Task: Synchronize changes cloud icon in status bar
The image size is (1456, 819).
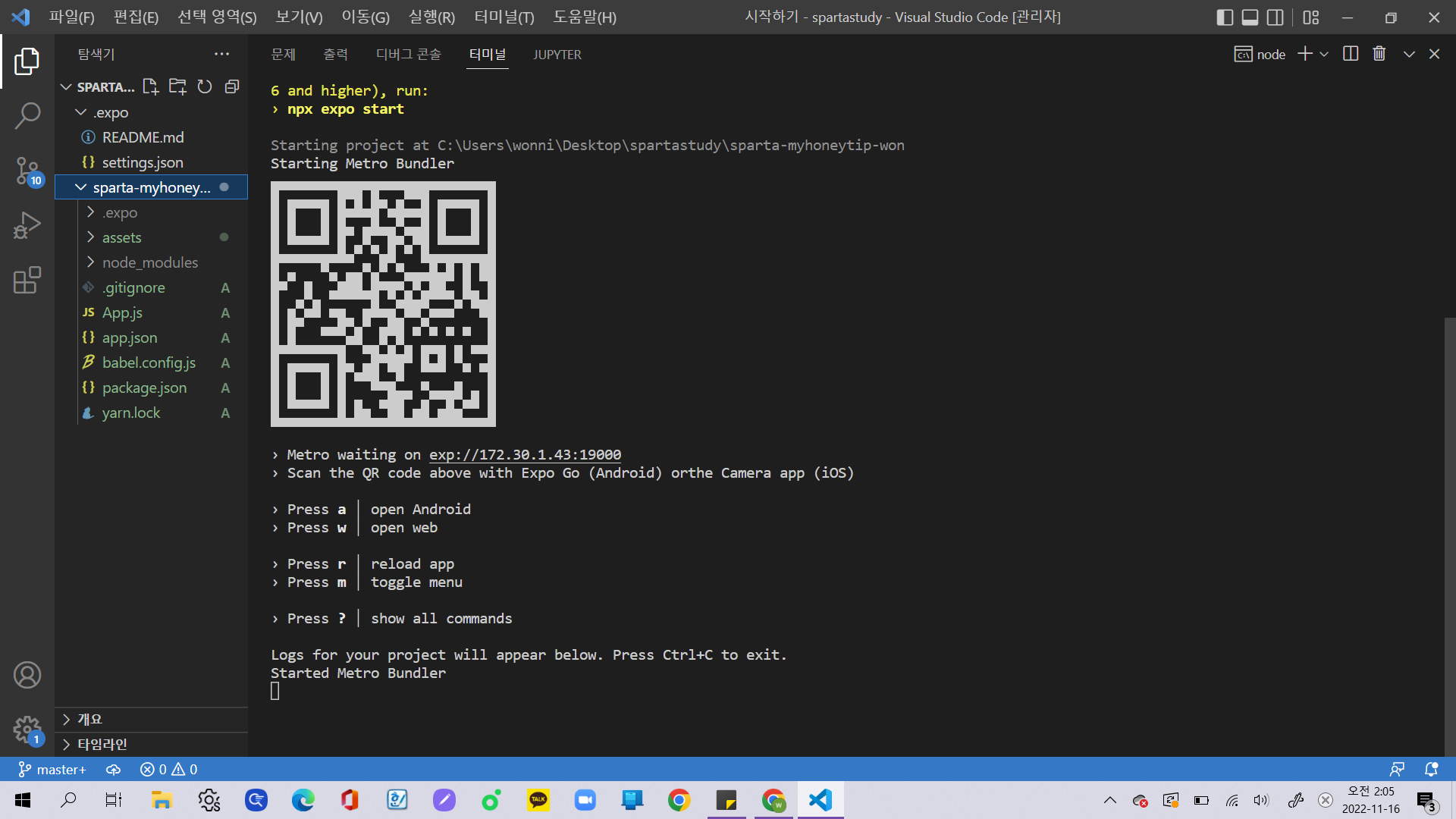Action: pos(113,770)
